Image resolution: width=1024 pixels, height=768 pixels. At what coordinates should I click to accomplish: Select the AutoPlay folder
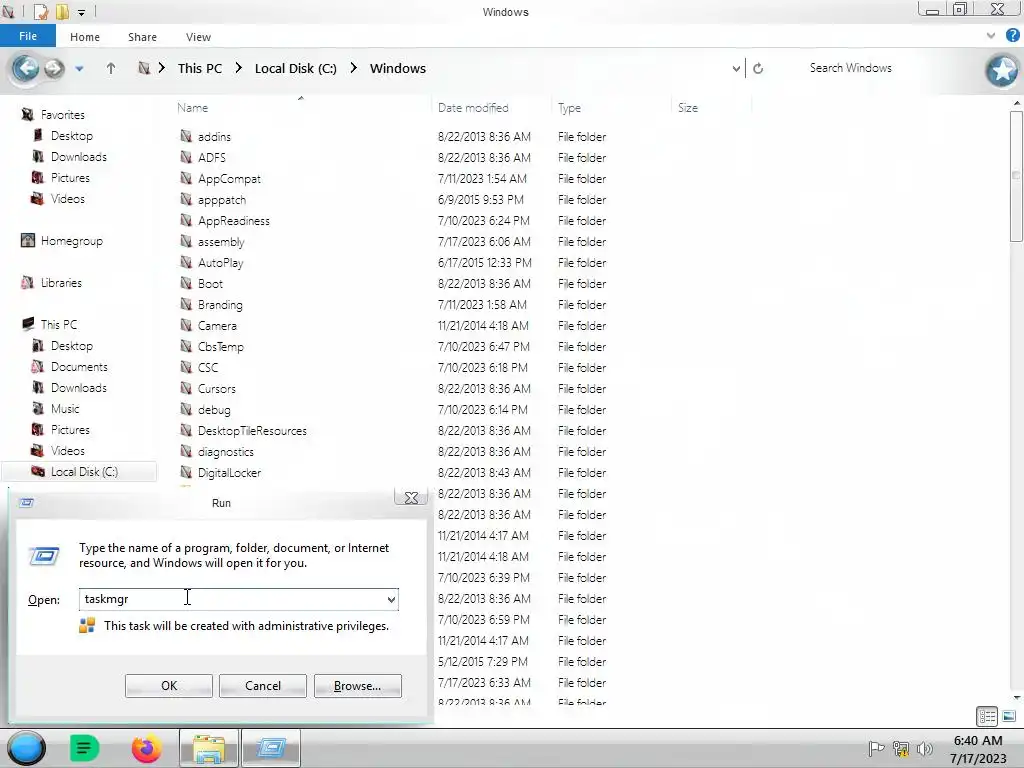coord(221,263)
